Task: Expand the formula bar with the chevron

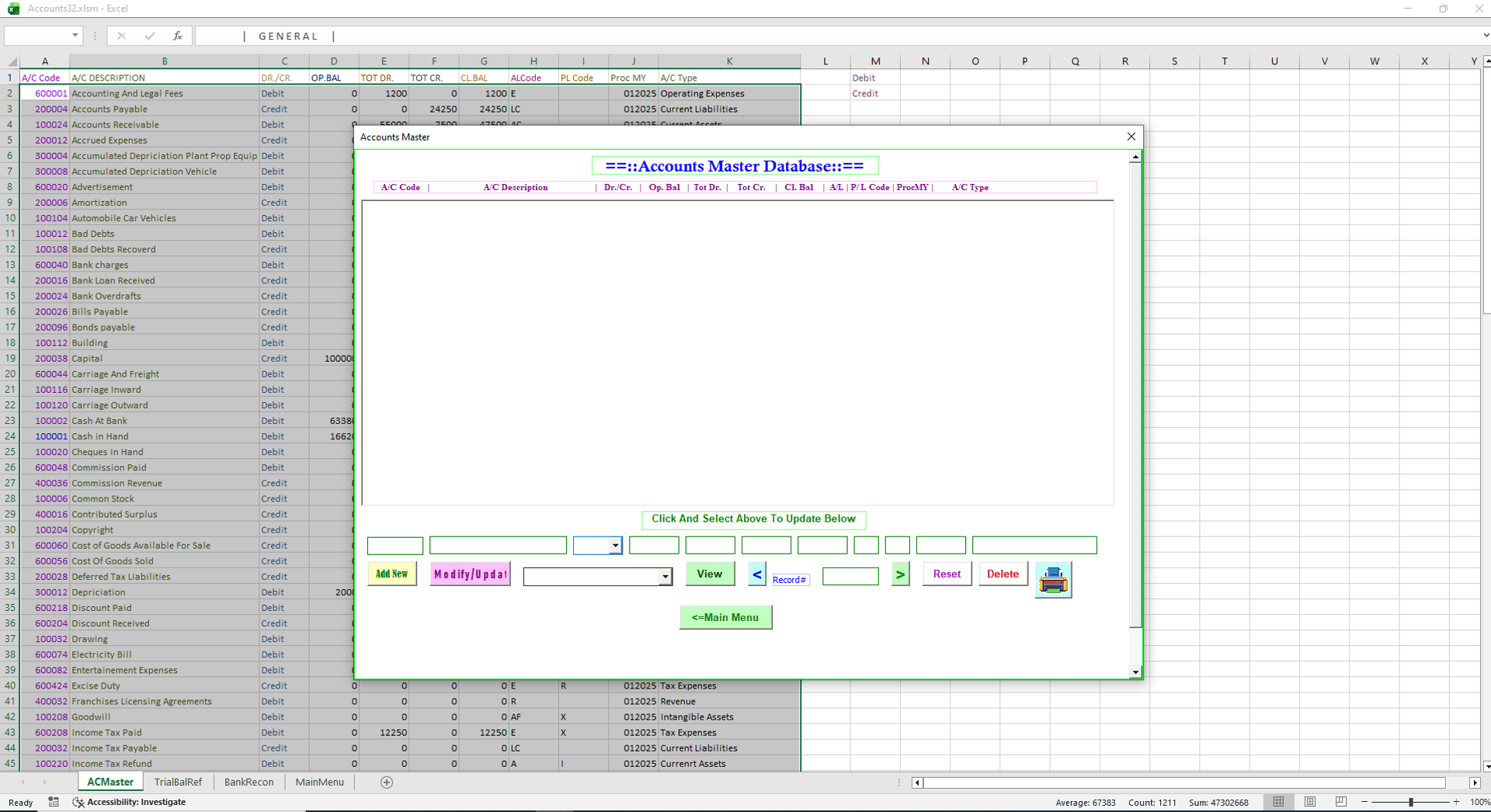Action: (x=1485, y=36)
